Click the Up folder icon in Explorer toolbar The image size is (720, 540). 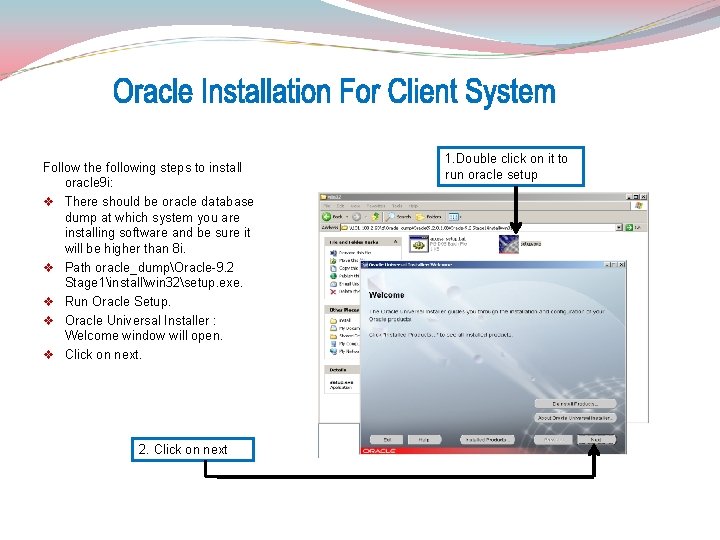point(376,216)
